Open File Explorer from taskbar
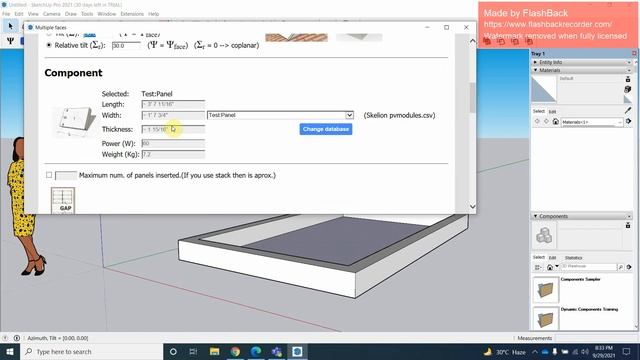Viewport: 640px width, 360px height. [214, 351]
